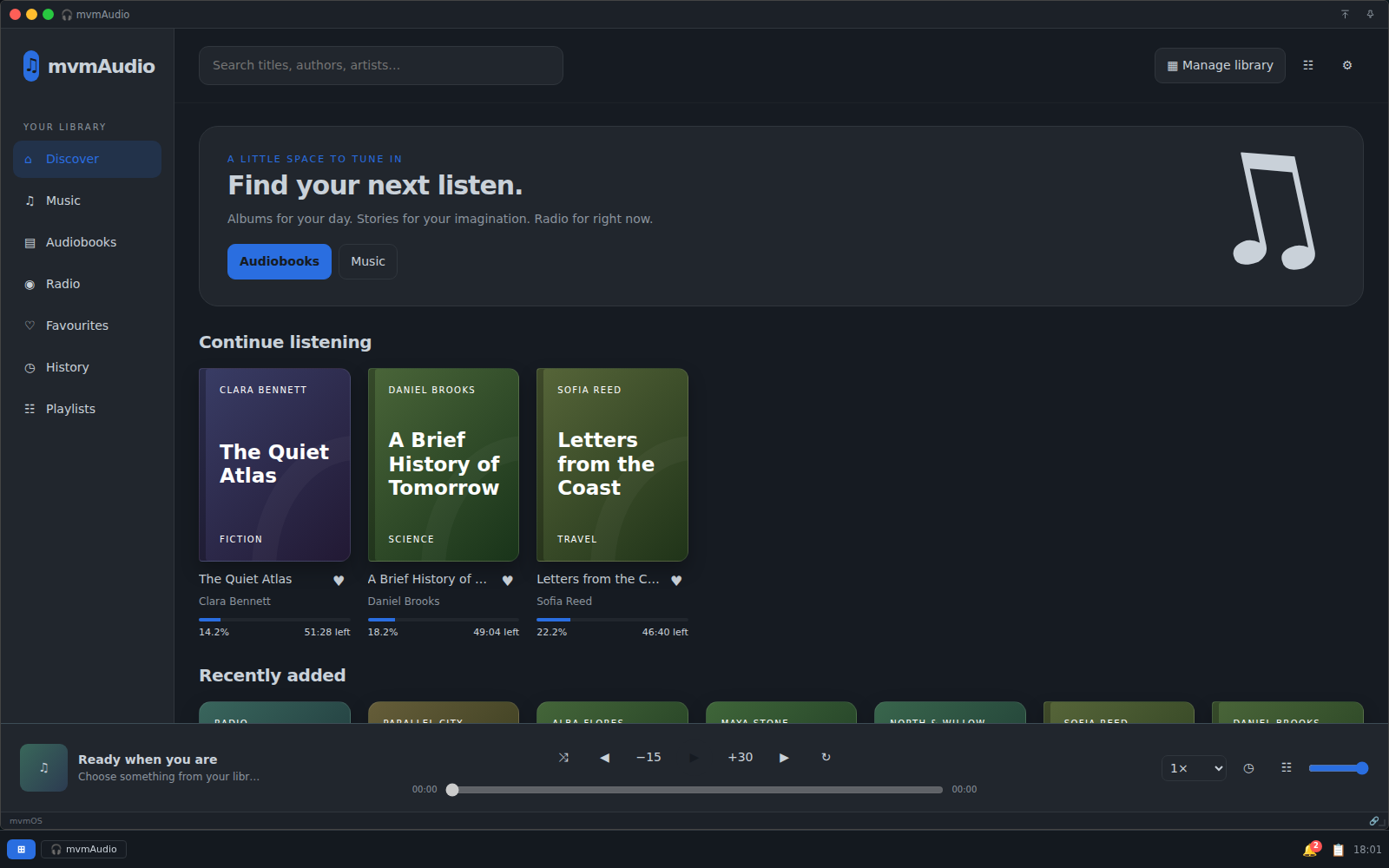The width and height of the screenshot is (1389, 868).
Task: Open Favourites in sidebar
Action: point(87,326)
